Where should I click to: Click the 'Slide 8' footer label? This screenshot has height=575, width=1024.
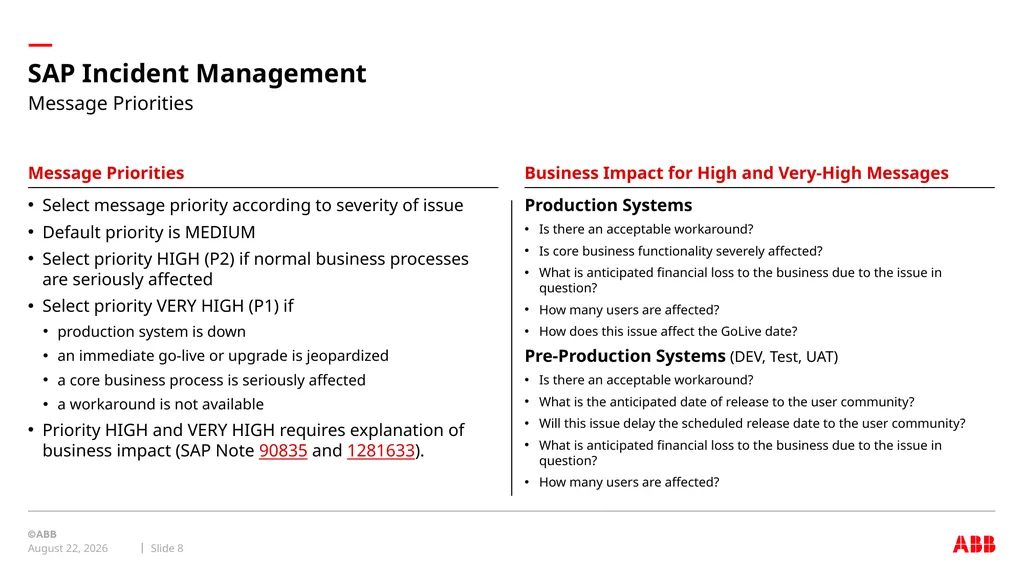coord(167,548)
